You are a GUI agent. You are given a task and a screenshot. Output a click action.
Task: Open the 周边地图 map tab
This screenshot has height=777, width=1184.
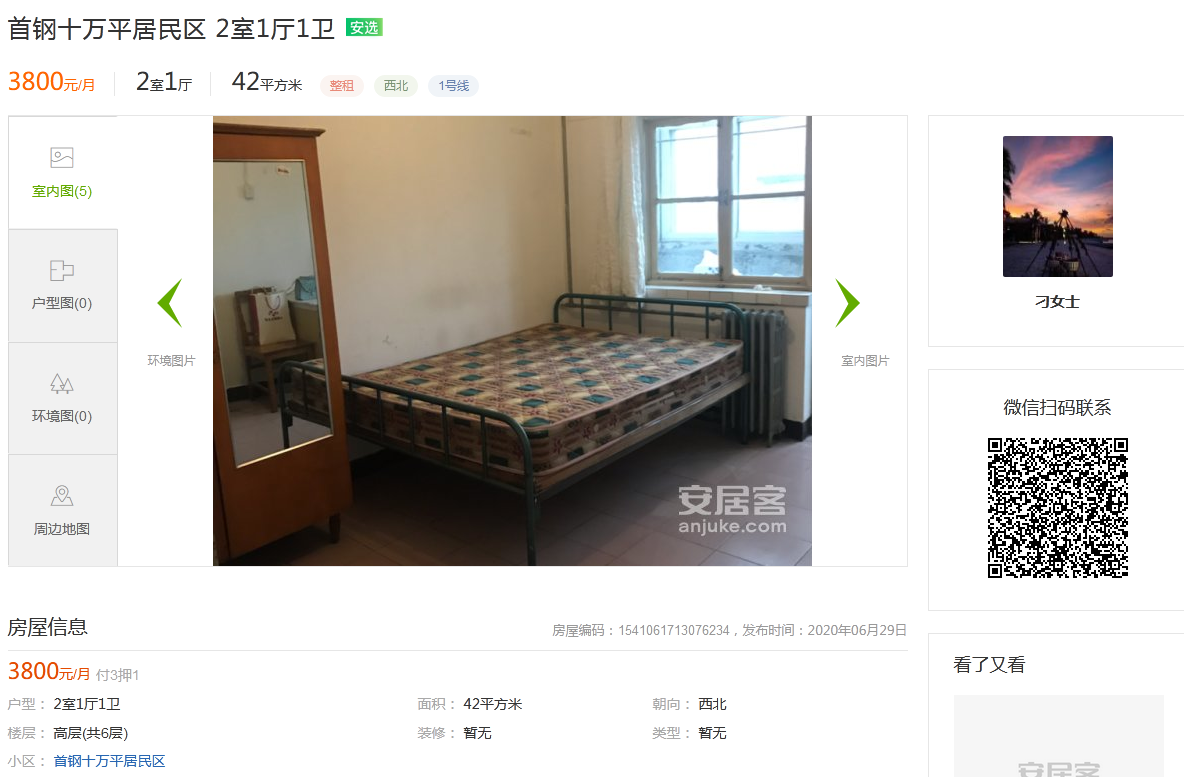[x=63, y=510]
